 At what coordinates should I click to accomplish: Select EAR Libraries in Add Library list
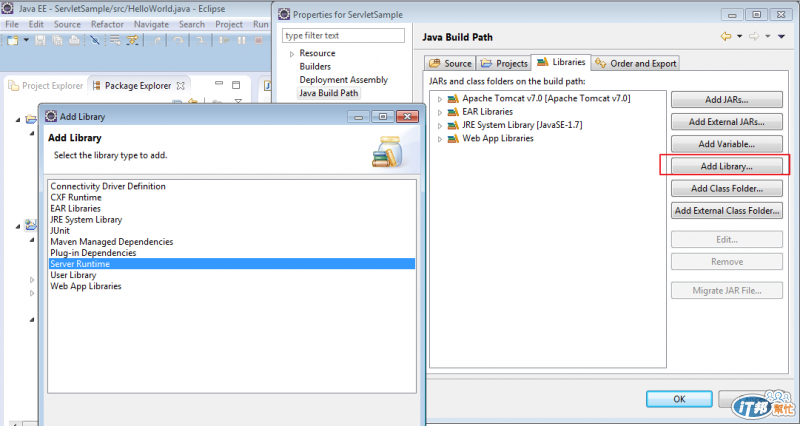pos(232,209)
